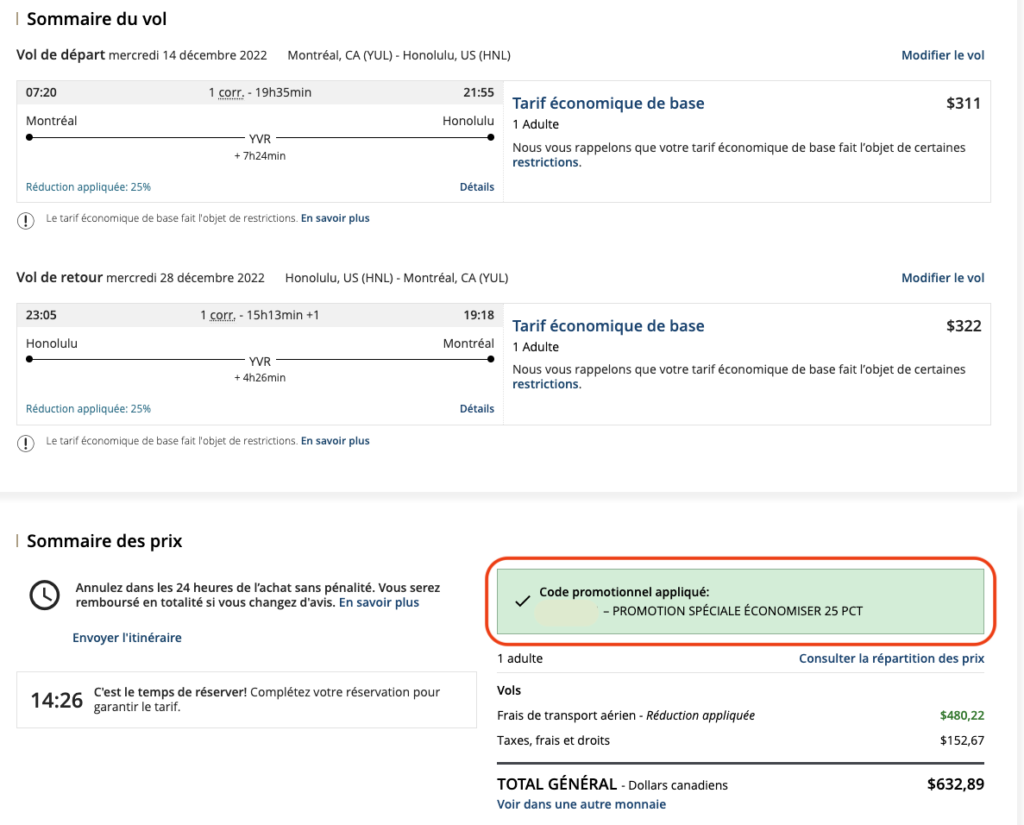Click the info icon below the return flight
Screen dimensions: 1024x825
tap(26, 442)
